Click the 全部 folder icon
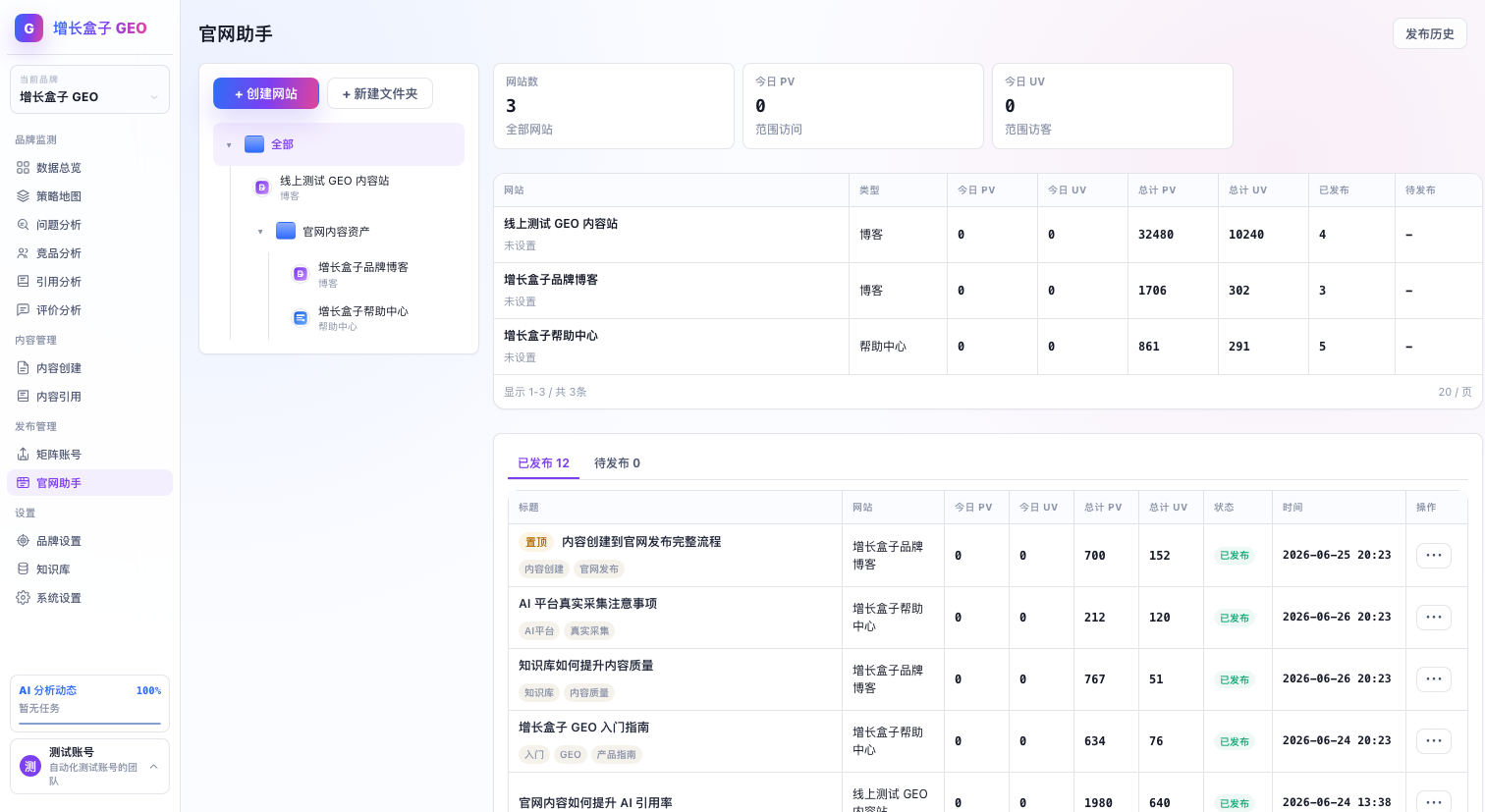This screenshot has height=812, width=1485. click(254, 144)
